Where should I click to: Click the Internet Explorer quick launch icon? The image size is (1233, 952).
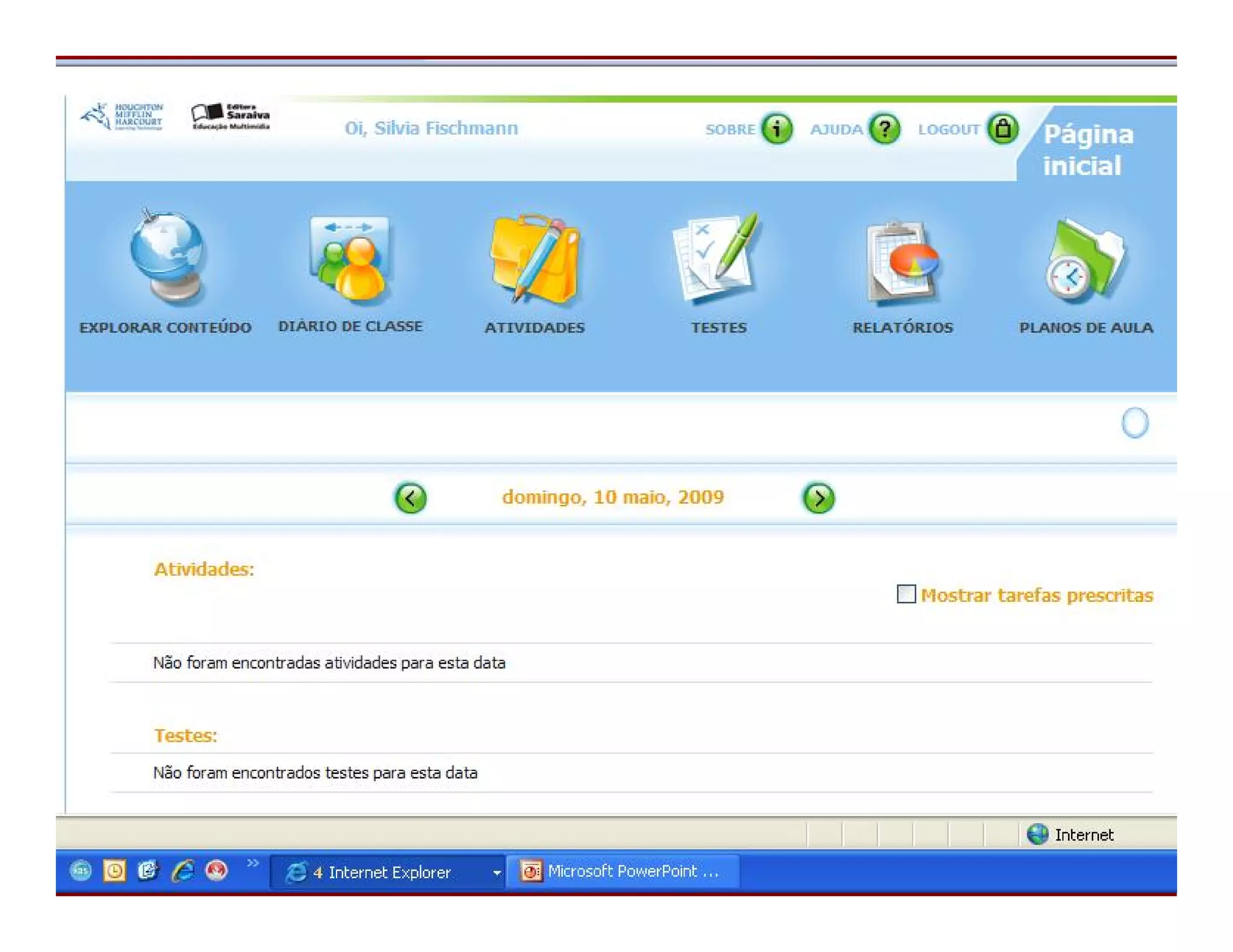(x=182, y=871)
